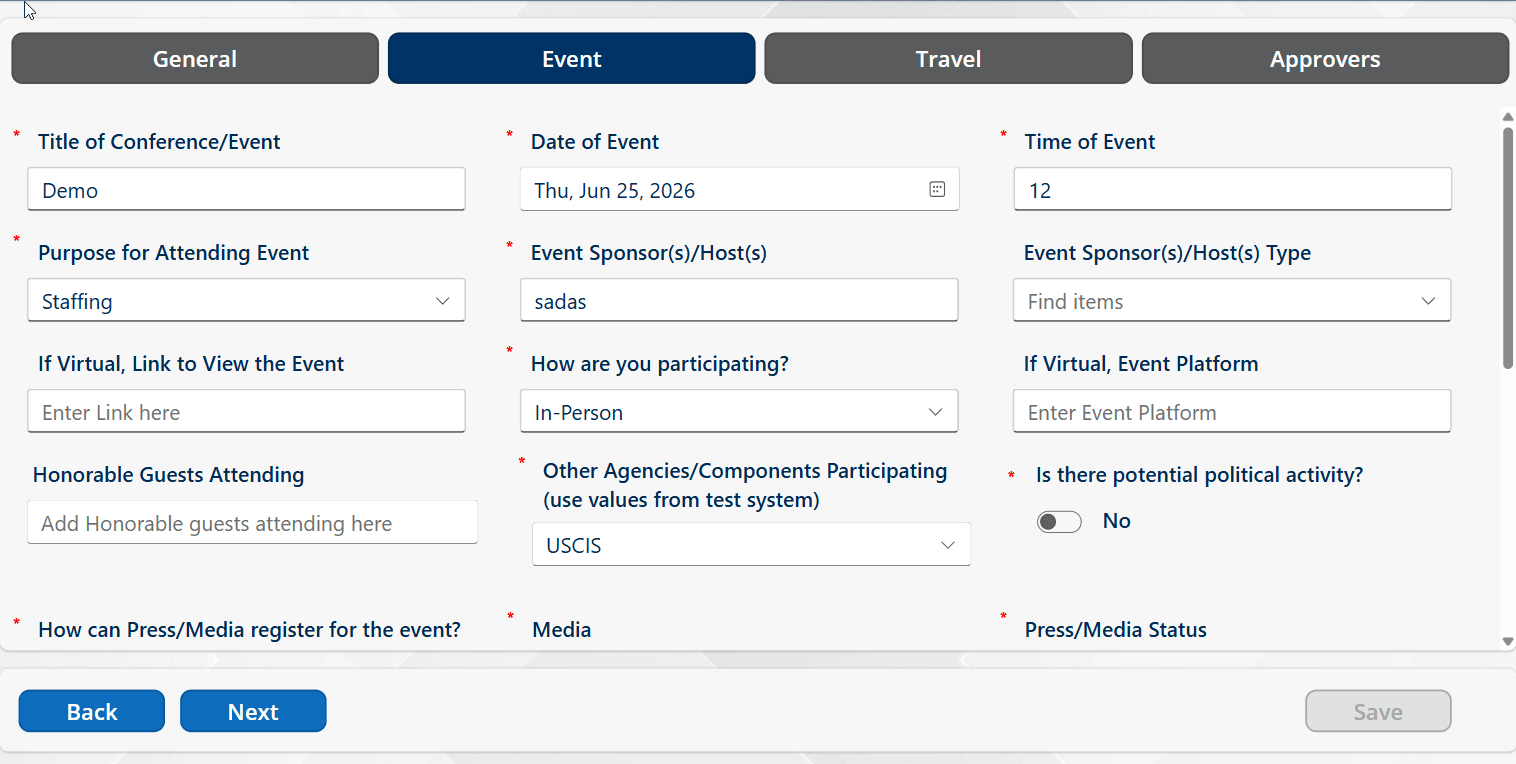The height and width of the screenshot is (764, 1516).
Task: Focus the Title of Conference/Event field
Action: [246, 190]
